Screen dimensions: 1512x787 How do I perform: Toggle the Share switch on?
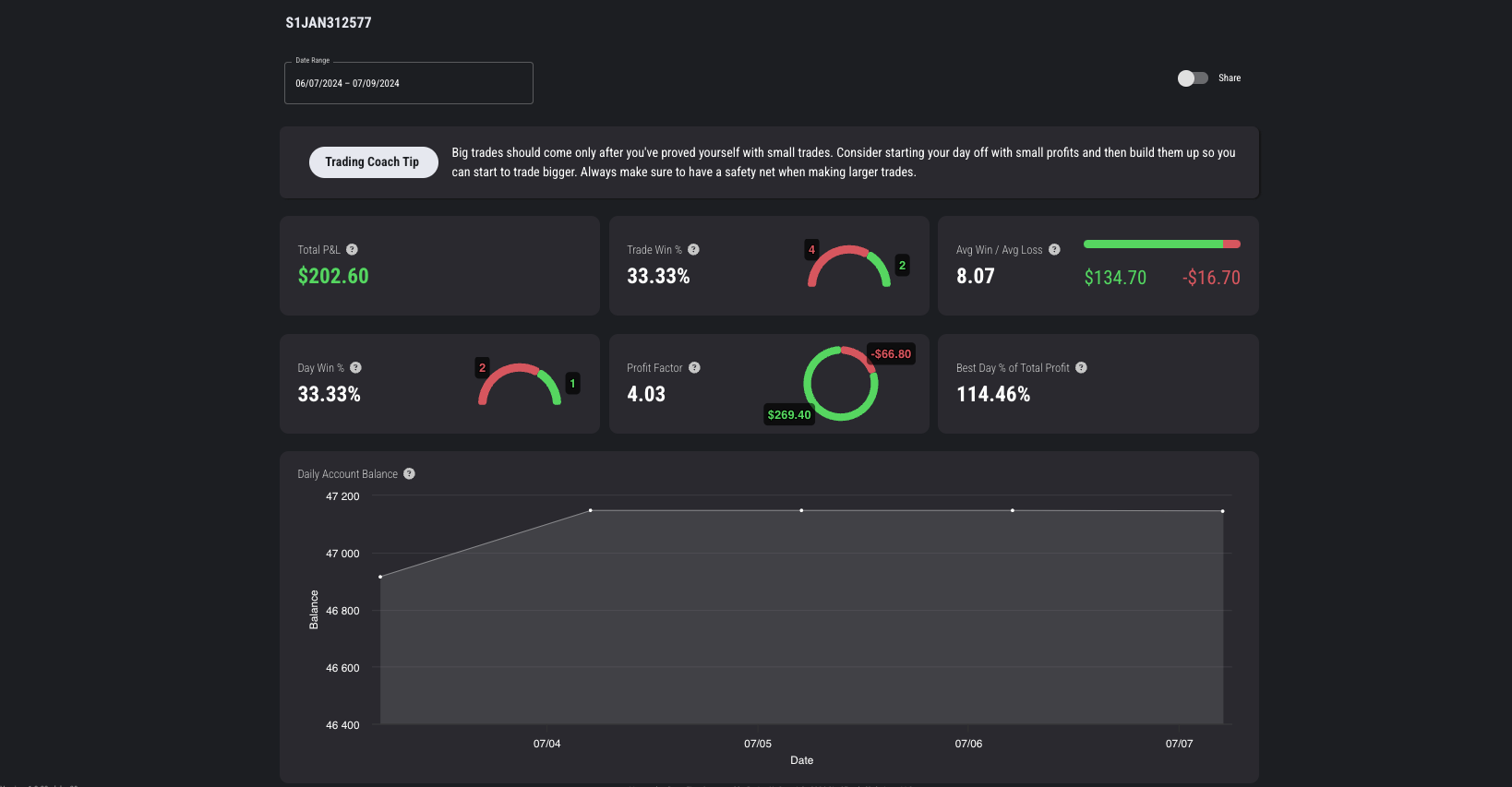tap(1192, 78)
